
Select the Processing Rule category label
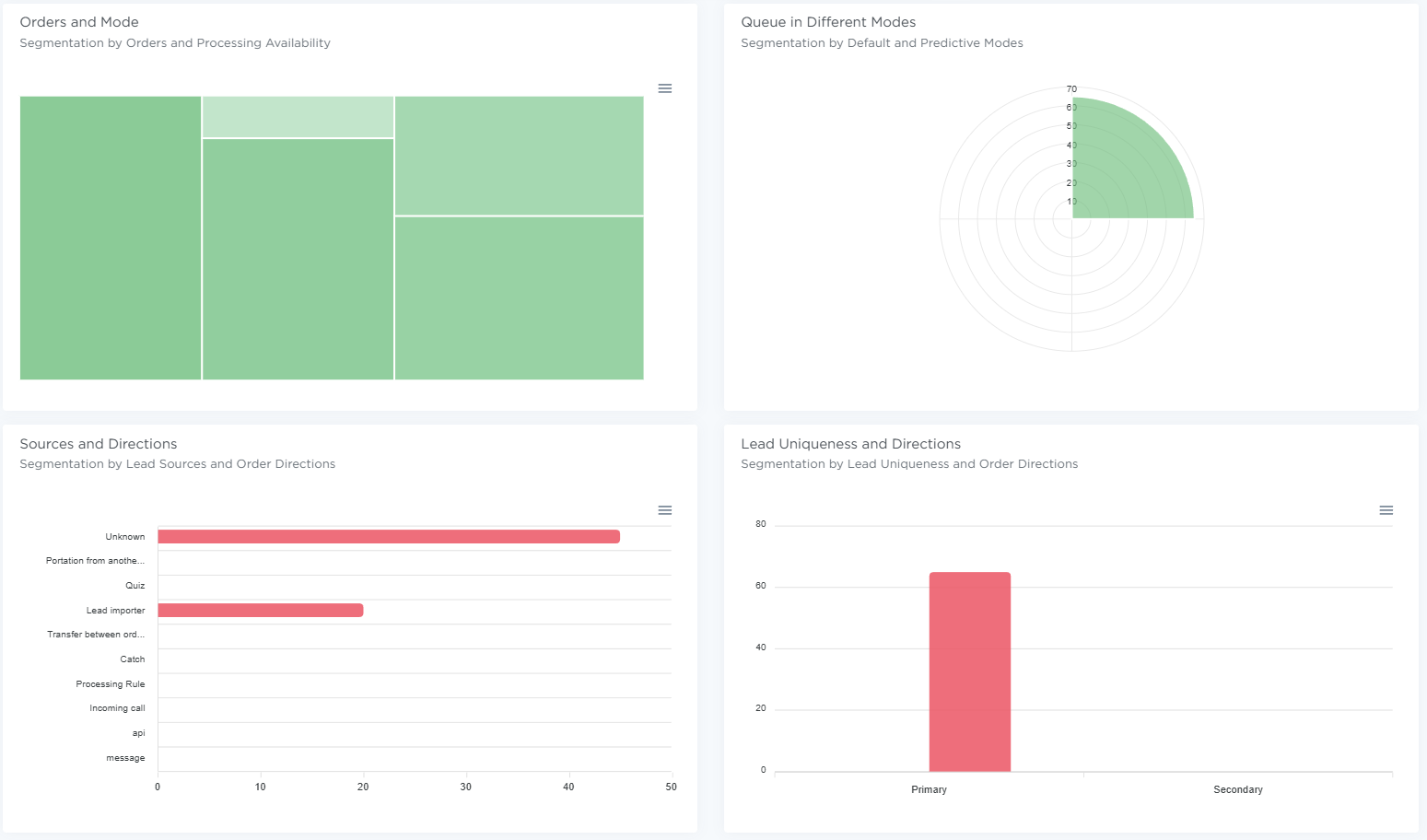111,684
